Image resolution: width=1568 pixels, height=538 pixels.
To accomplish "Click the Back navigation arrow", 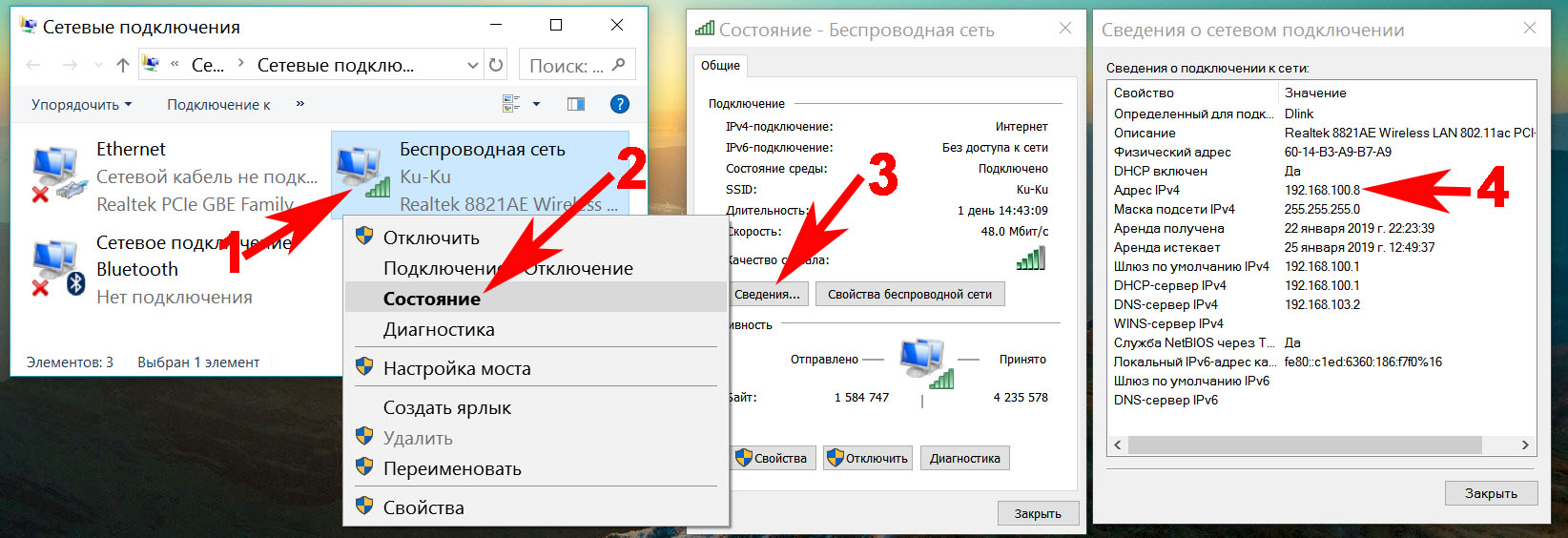I will [33, 65].
